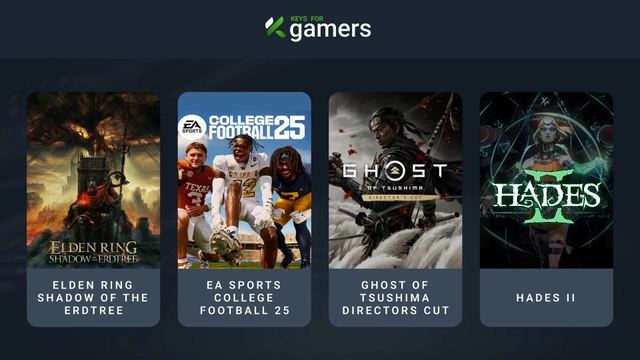
Task: Click the Elden Ring golden logo text
Action: coord(93,252)
